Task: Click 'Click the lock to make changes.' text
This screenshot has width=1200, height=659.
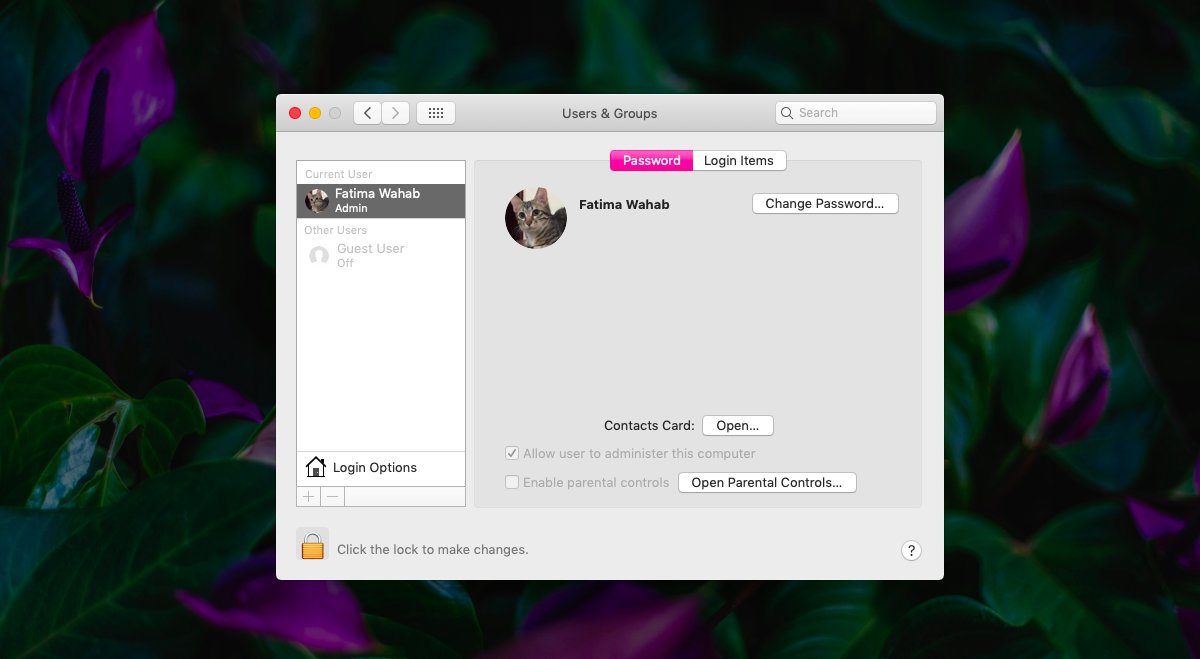Action: 433,549
